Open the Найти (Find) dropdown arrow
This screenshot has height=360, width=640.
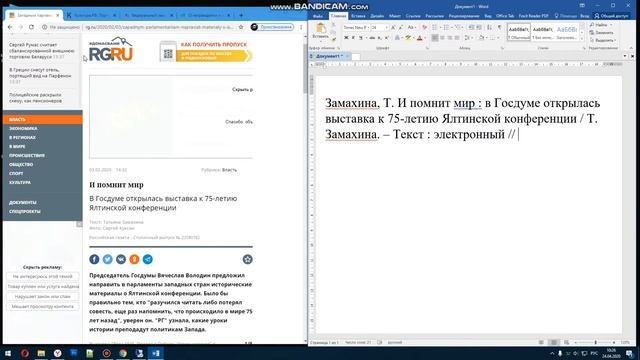click(x=611, y=25)
